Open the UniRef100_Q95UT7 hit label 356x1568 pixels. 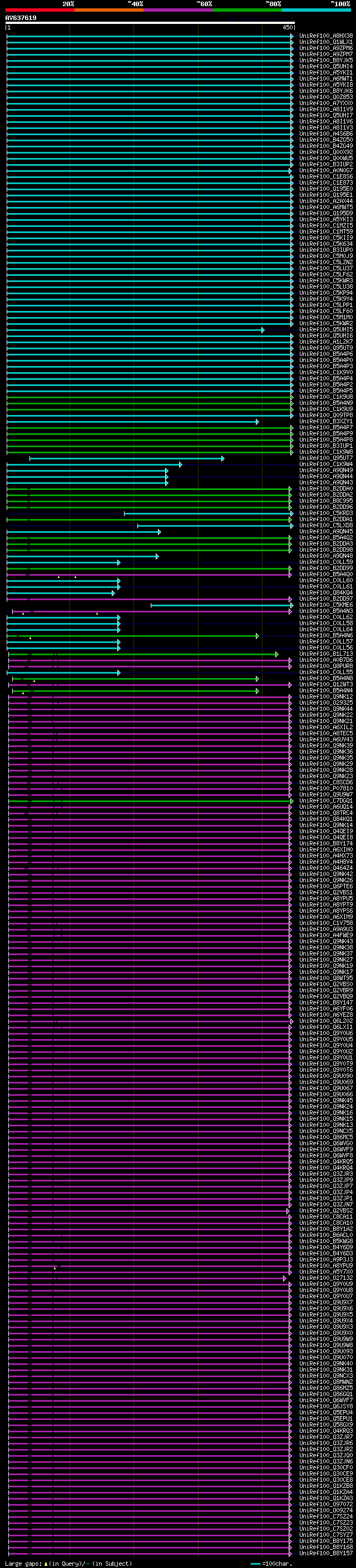[x=325, y=458]
